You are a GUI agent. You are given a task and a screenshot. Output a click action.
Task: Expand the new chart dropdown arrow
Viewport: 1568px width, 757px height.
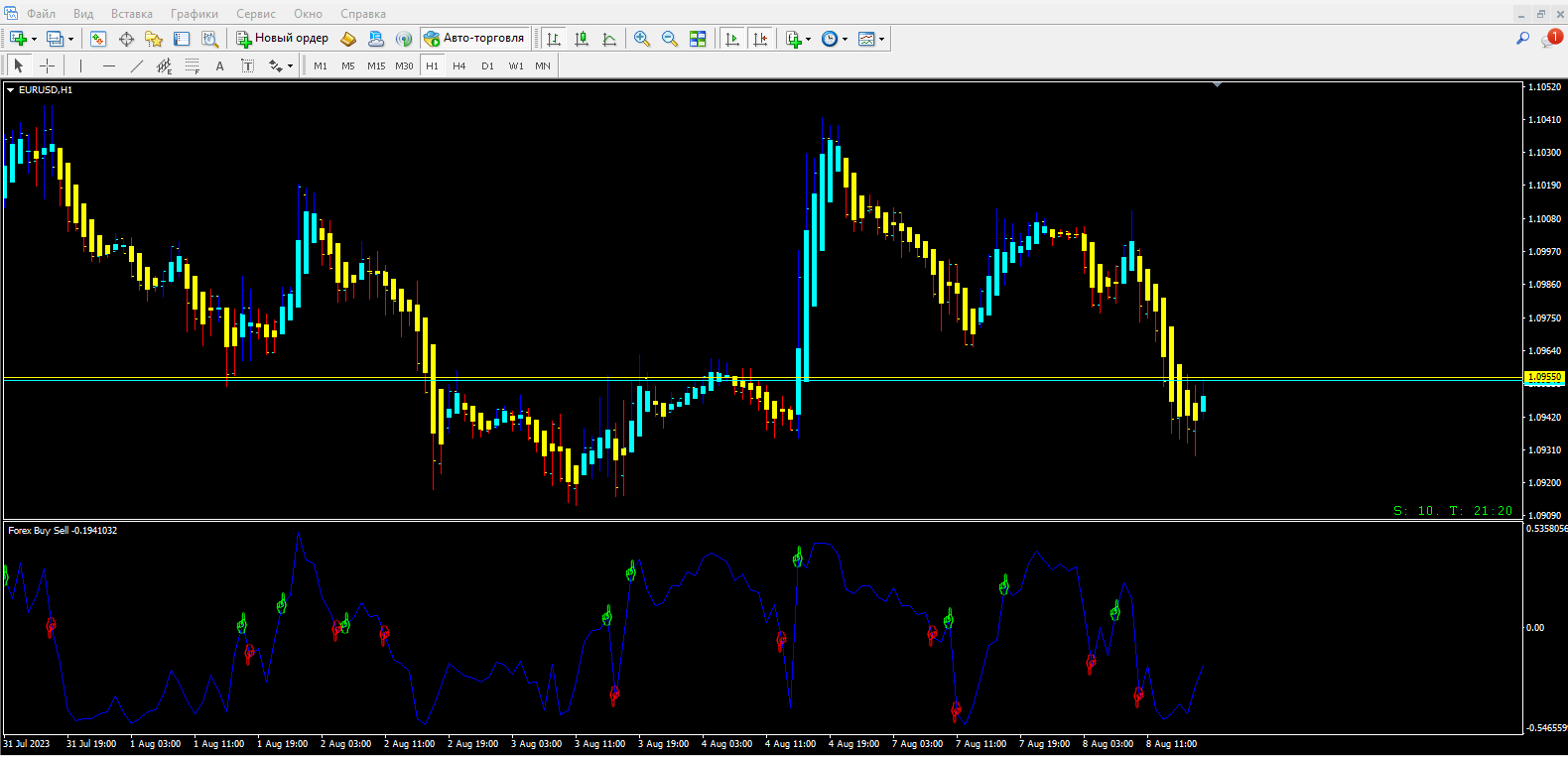(35, 39)
